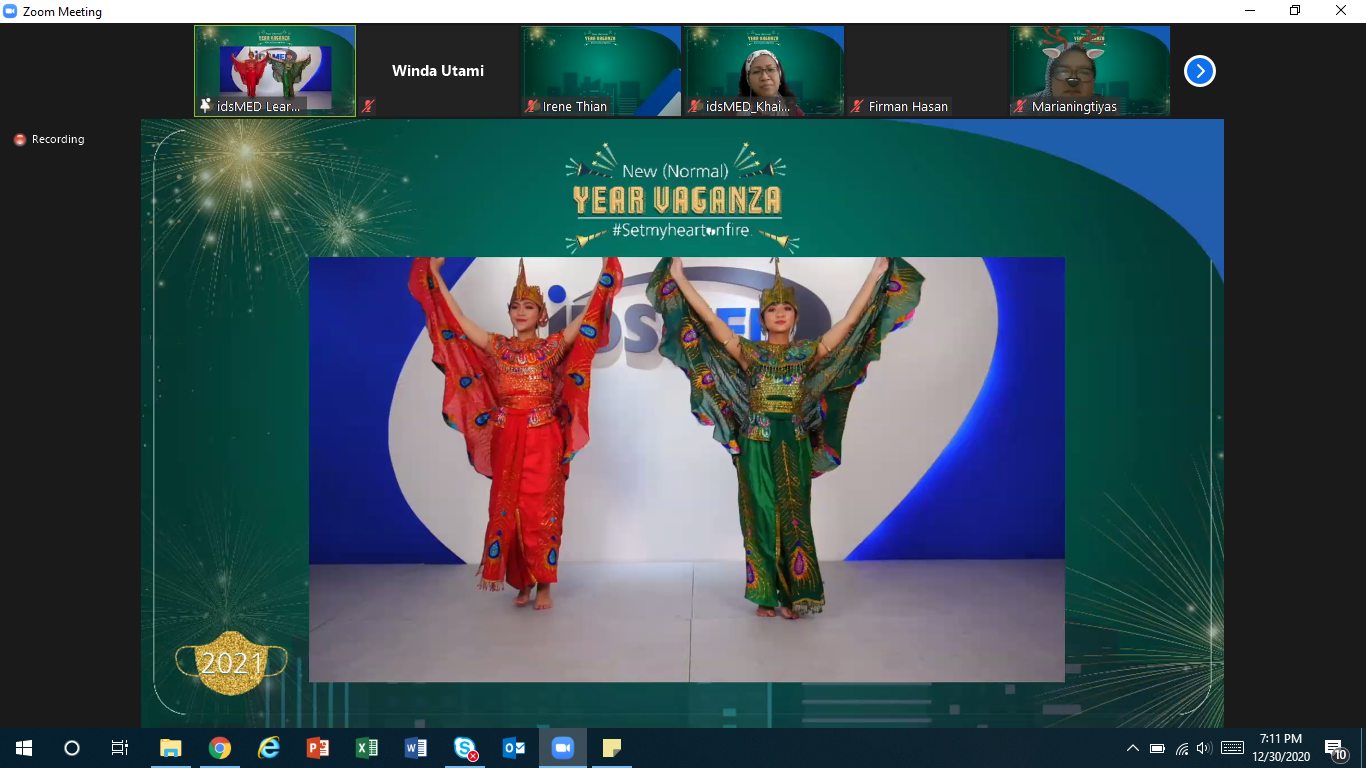Open Google Chrome from taskbar
This screenshot has height=768, width=1366.
220,748
